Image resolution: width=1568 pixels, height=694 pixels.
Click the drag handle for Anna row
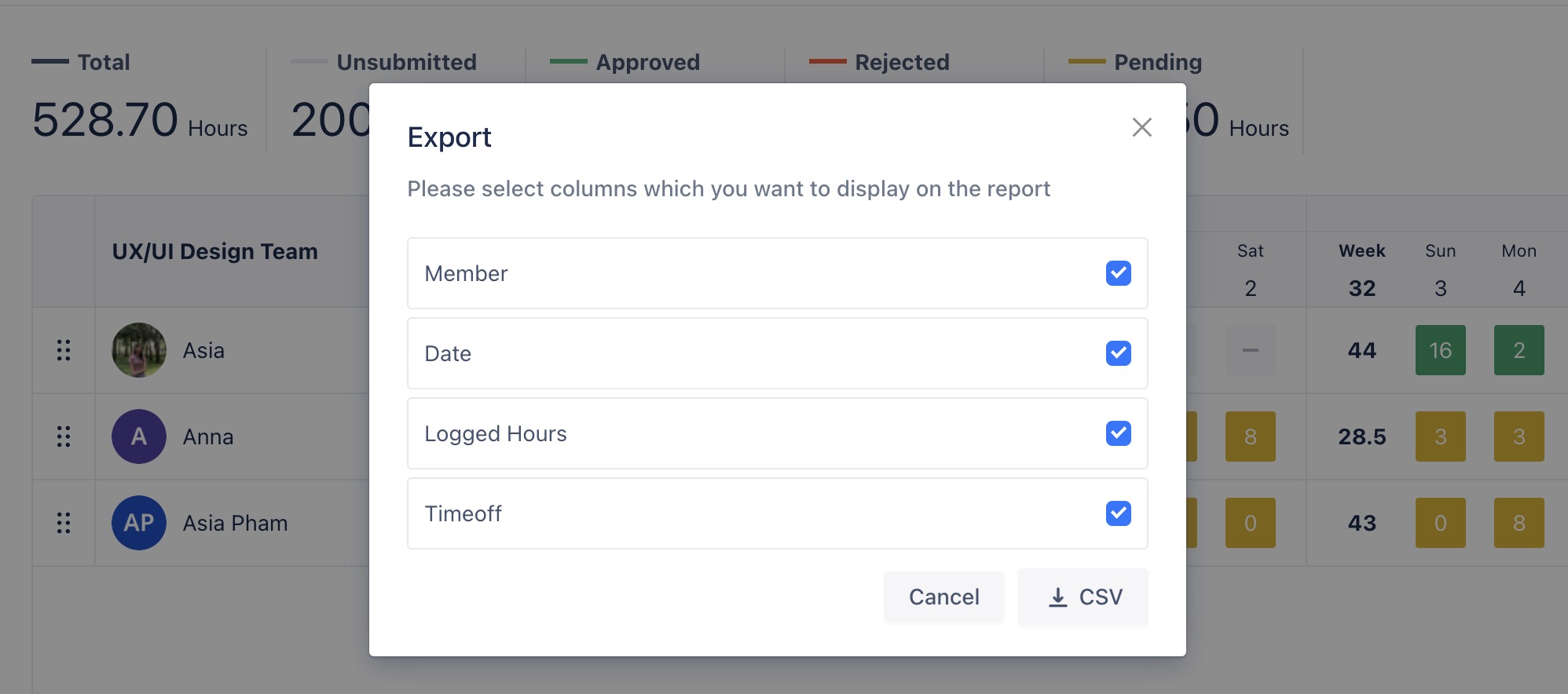tap(64, 436)
